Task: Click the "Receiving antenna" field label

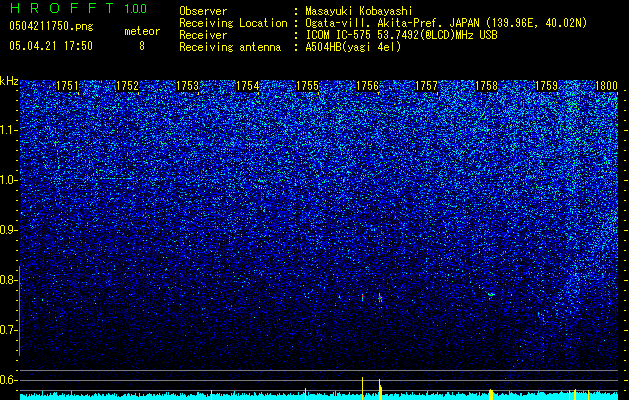Action: (x=230, y=47)
